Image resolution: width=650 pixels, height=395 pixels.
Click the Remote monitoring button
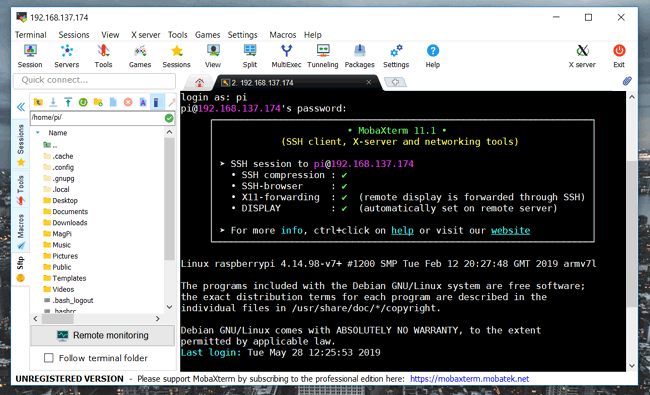(x=102, y=335)
